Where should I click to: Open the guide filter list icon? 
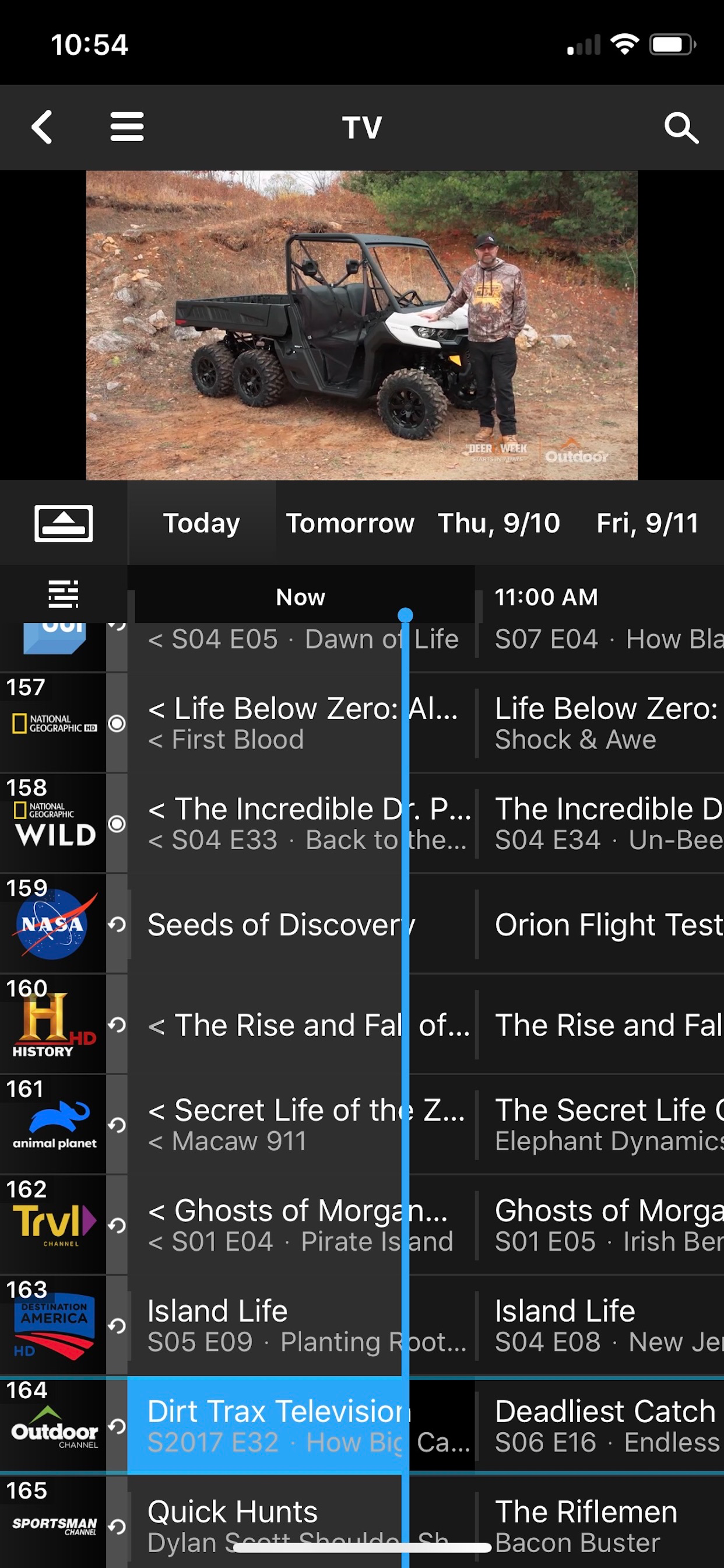64,594
